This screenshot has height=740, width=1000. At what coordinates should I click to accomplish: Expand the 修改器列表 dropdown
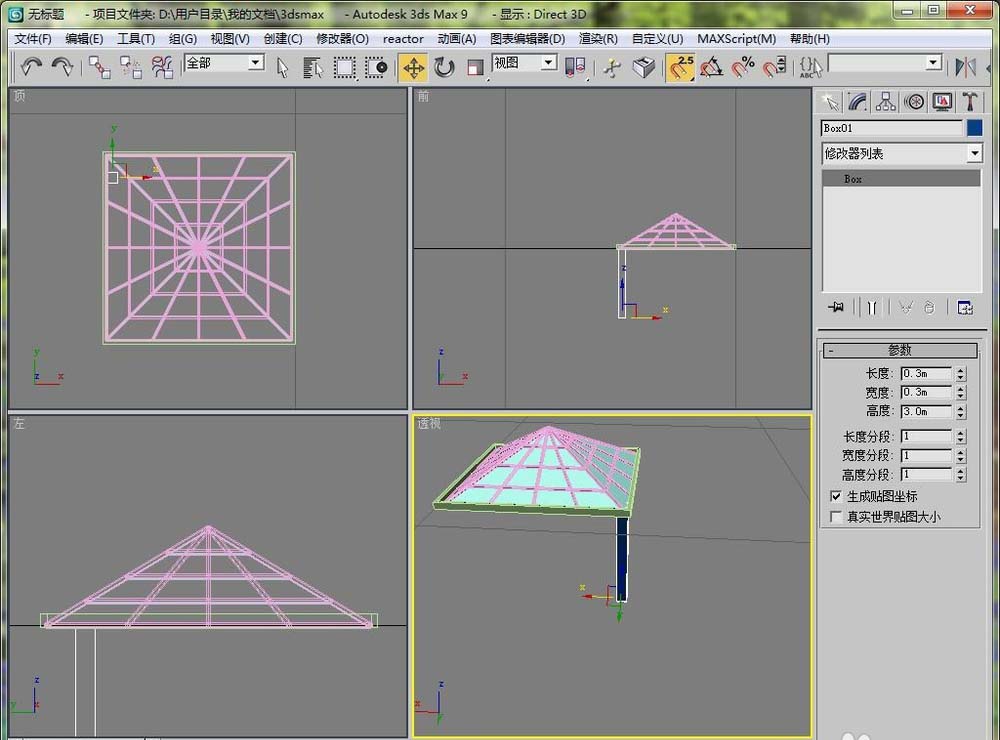pos(974,154)
